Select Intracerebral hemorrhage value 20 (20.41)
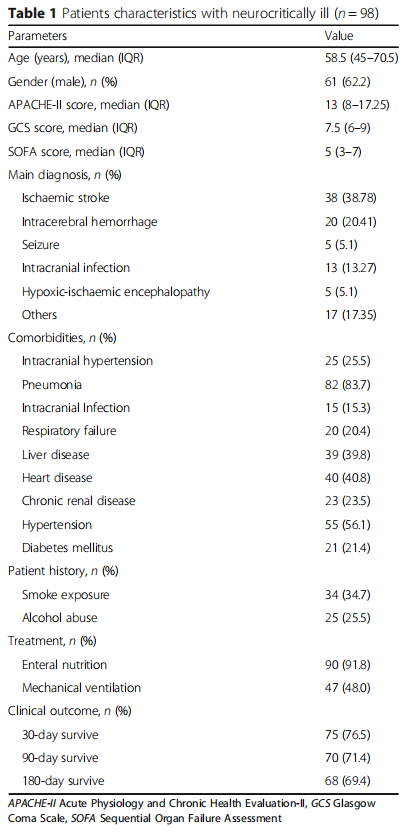The height and width of the screenshot is (834, 405). tap(351, 221)
